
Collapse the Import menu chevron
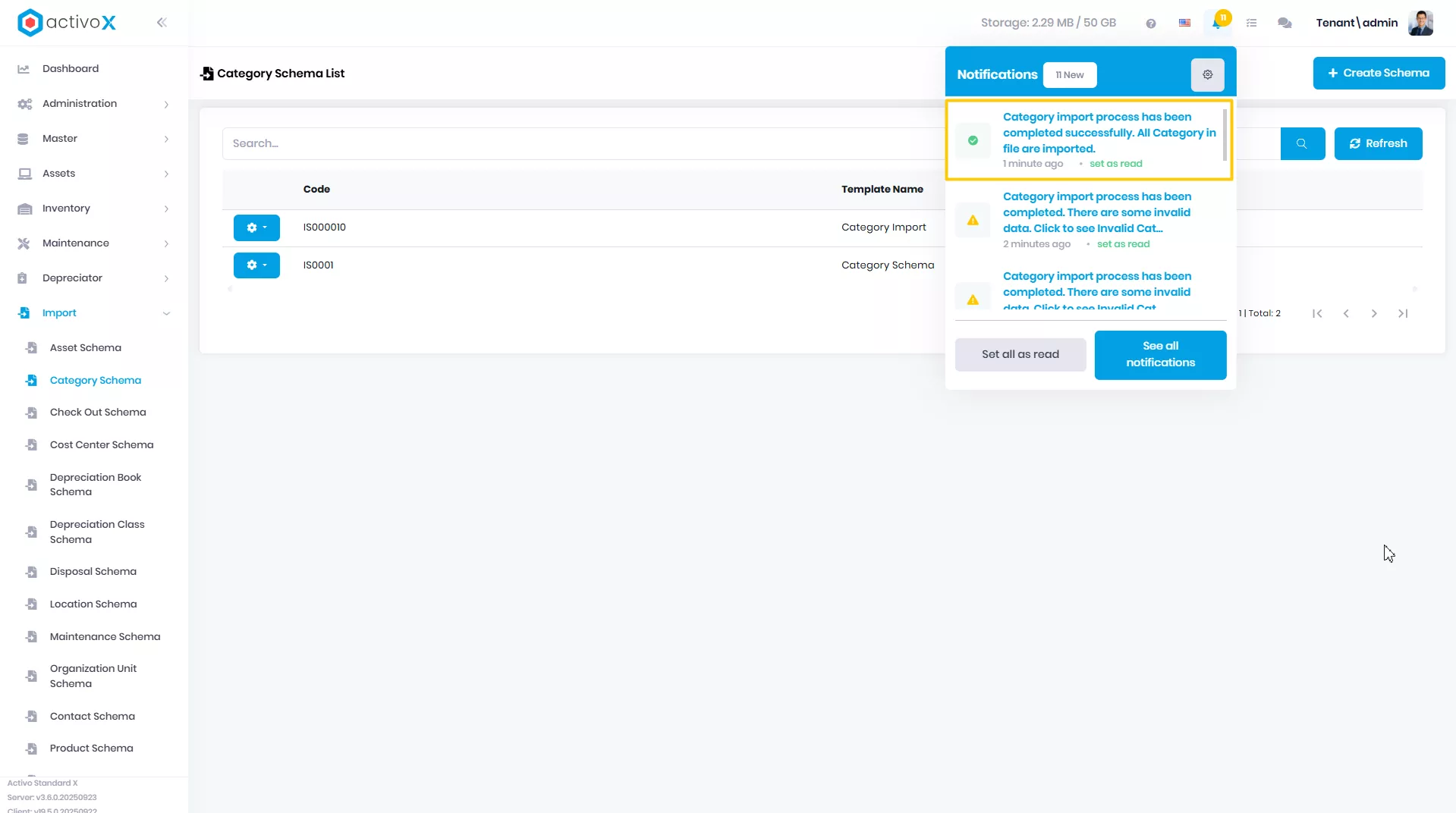click(166, 313)
